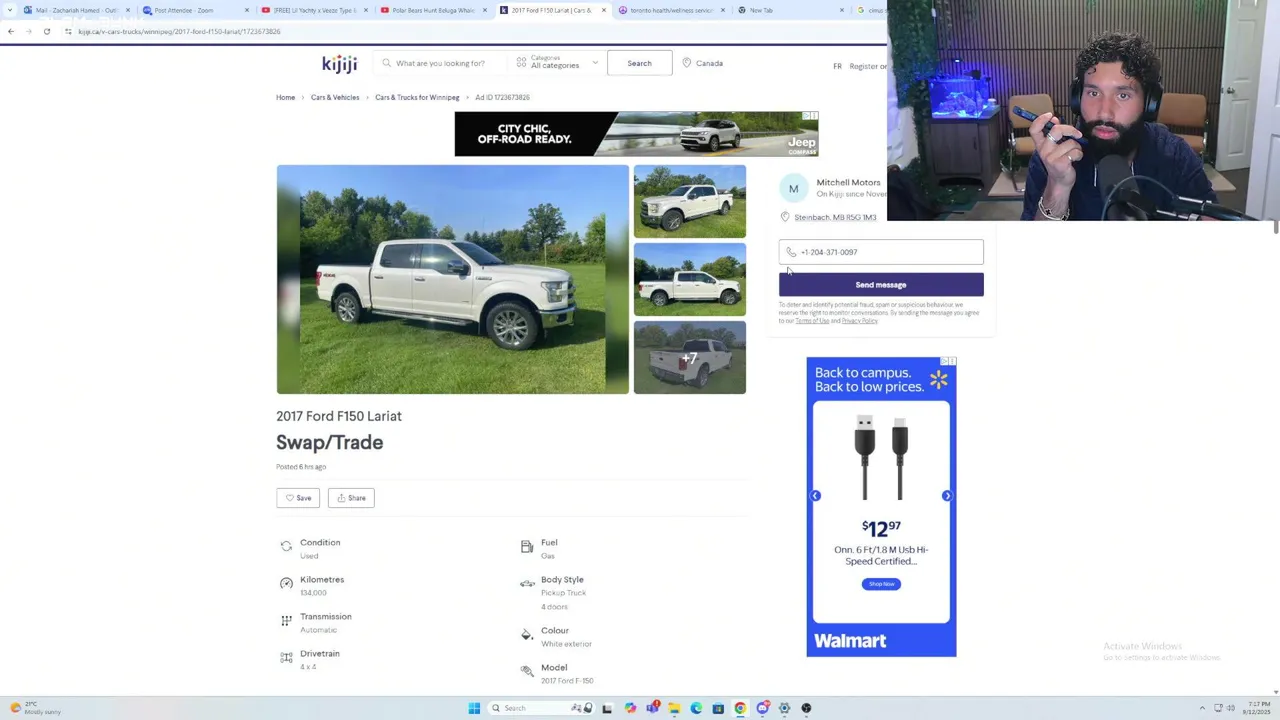Click the browser back arrow

(10, 31)
